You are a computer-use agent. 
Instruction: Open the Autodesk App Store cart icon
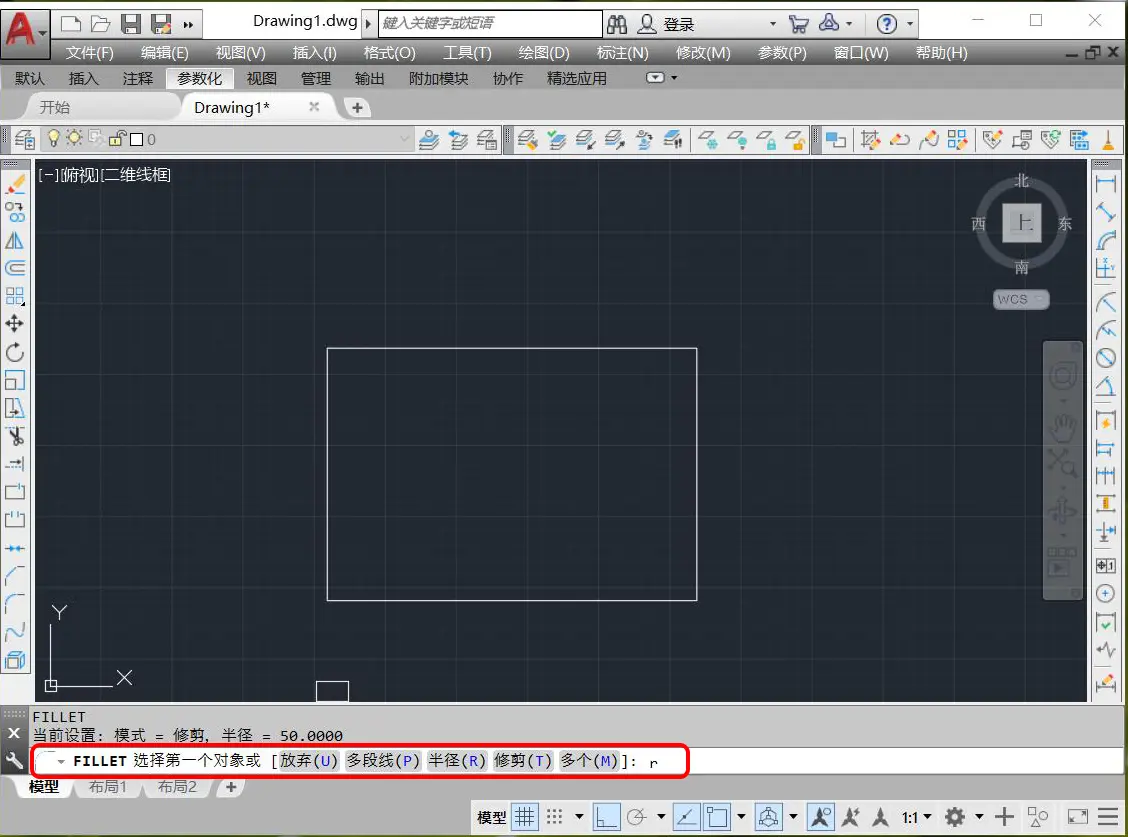click(799, 24)
